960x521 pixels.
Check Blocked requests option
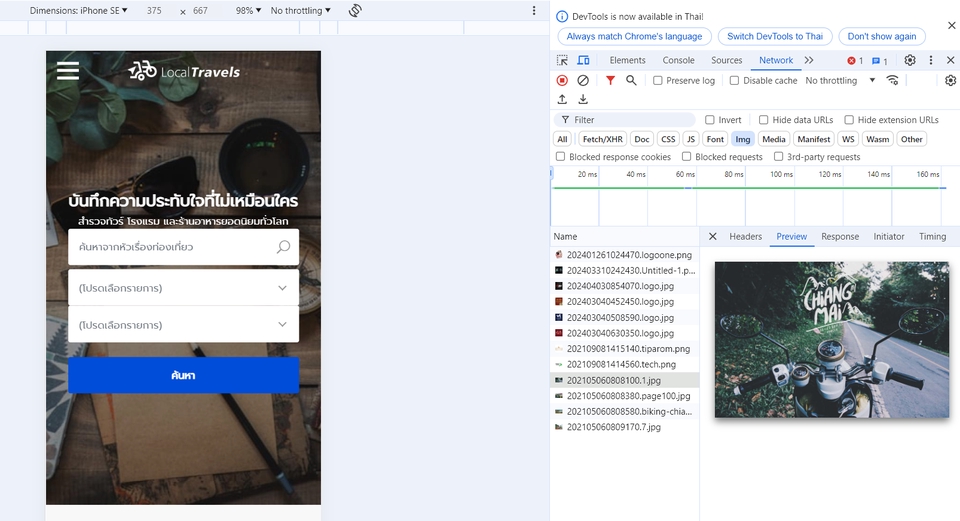686,157
